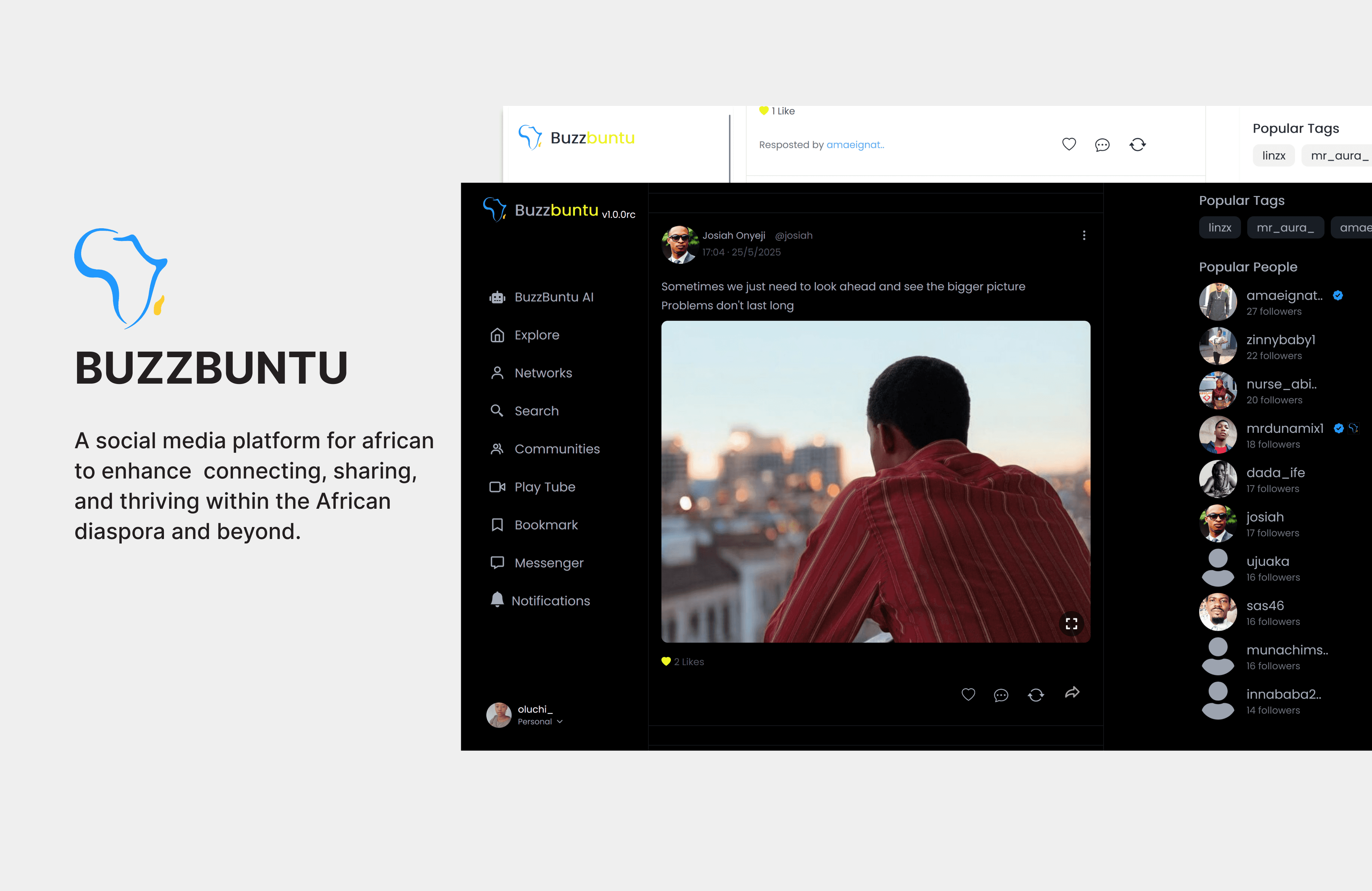This screenshot has width=1372, height=891.
Task: Like Josiah's post with heart icon
Action: [968, 694]
